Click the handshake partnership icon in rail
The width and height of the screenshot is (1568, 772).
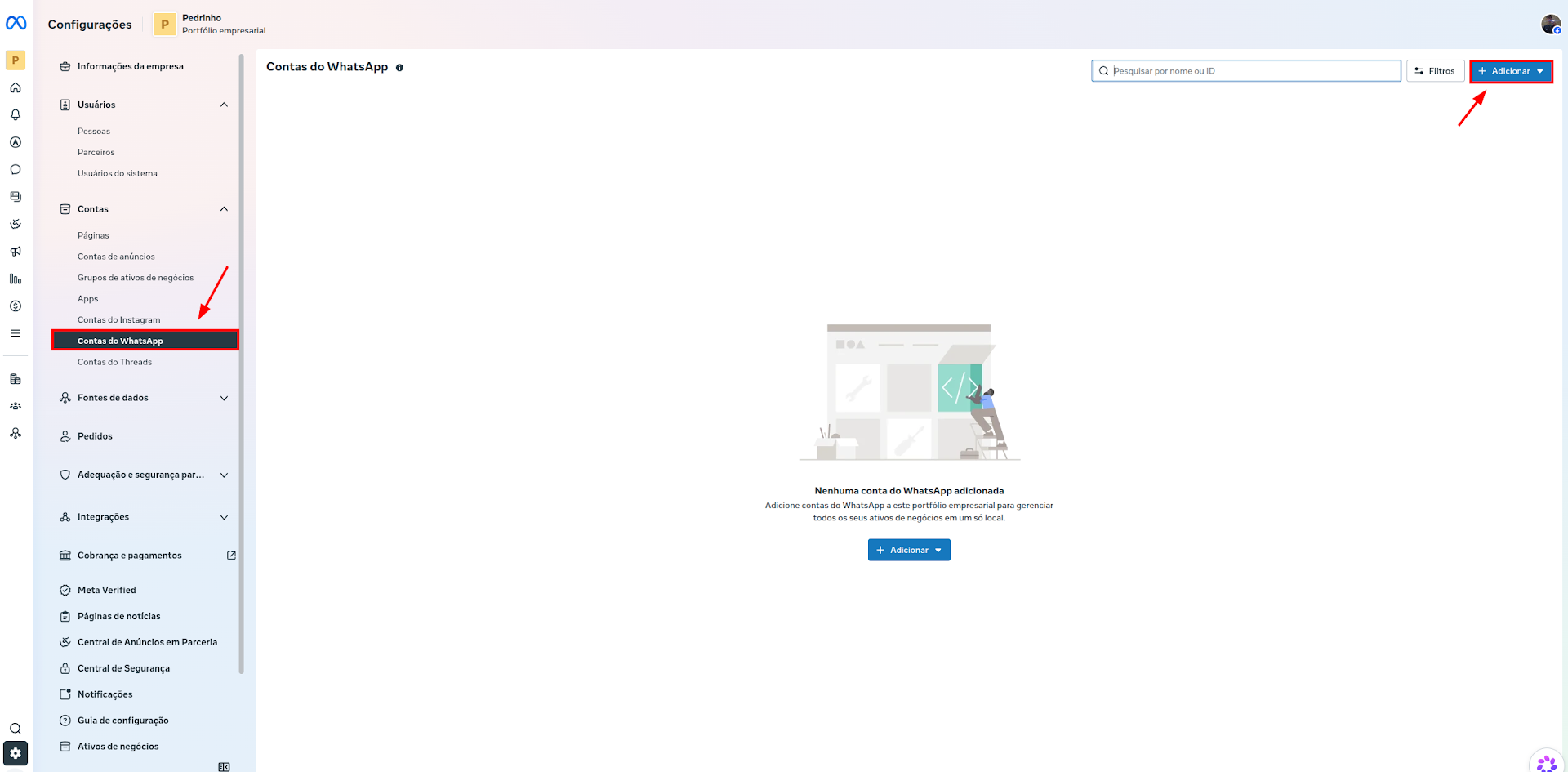[16, 224]
